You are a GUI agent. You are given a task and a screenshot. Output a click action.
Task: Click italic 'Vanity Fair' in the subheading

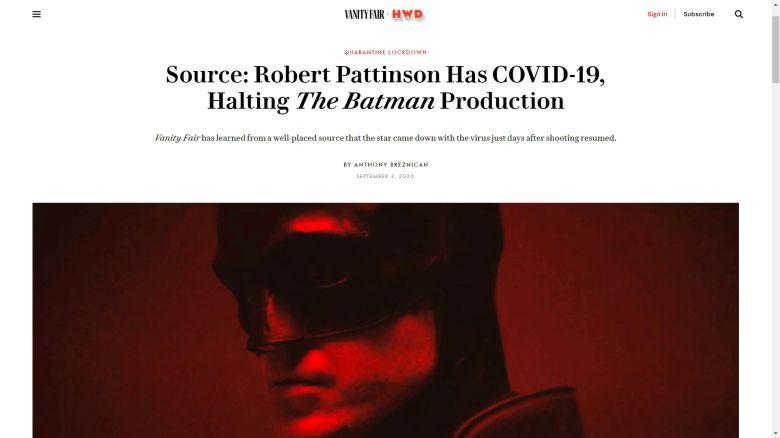tap(177, 138)
